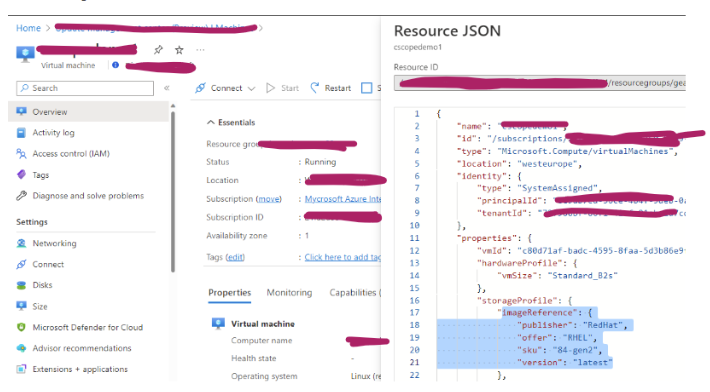710x392 pixels.
Task: Pin the virtual machine to dashboard
Action: point(158,50)
